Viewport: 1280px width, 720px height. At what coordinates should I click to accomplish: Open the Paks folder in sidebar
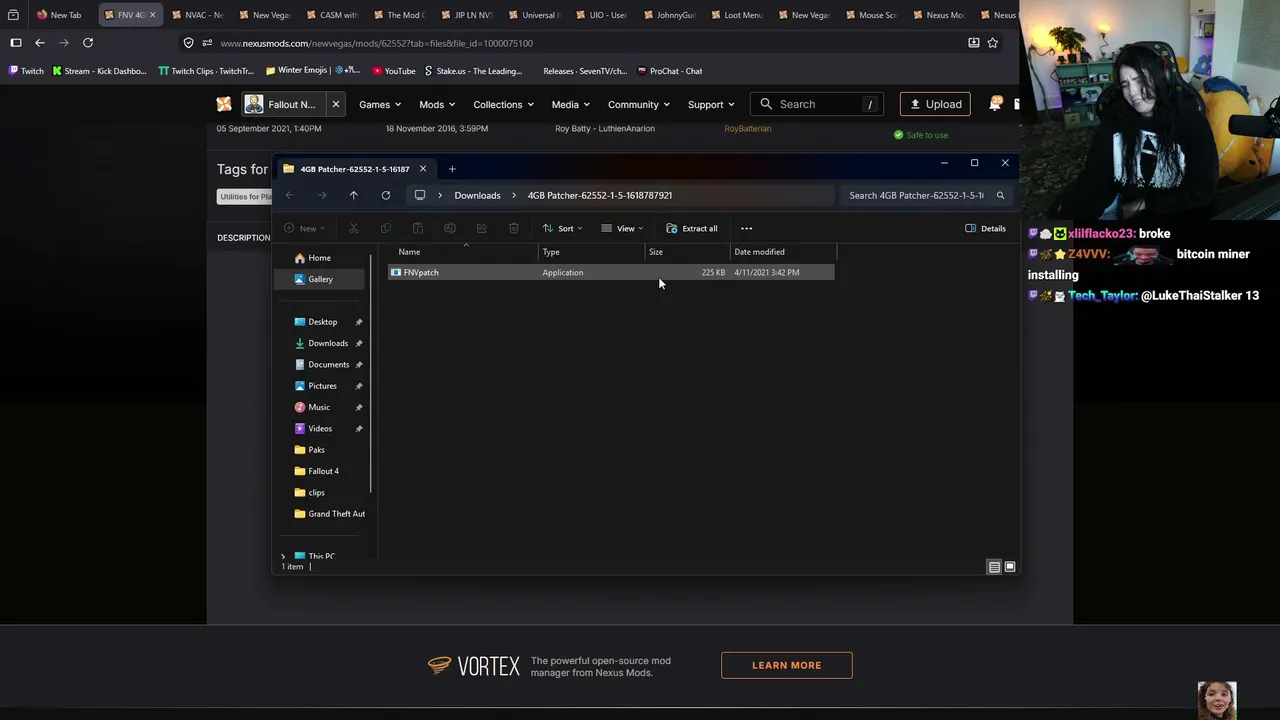[x=316, y=450]
